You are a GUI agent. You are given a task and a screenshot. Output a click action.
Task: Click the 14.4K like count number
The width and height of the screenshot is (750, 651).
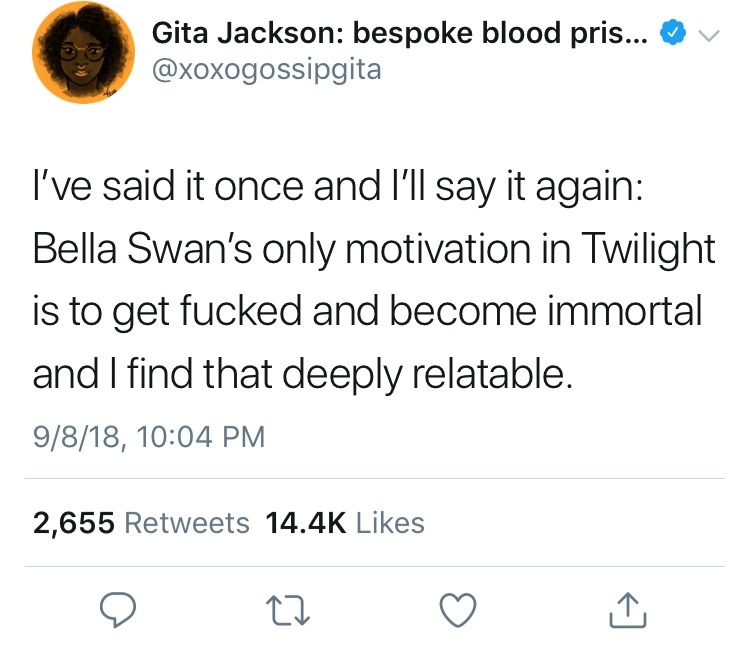pyautogui.click(x=306, y=522)
